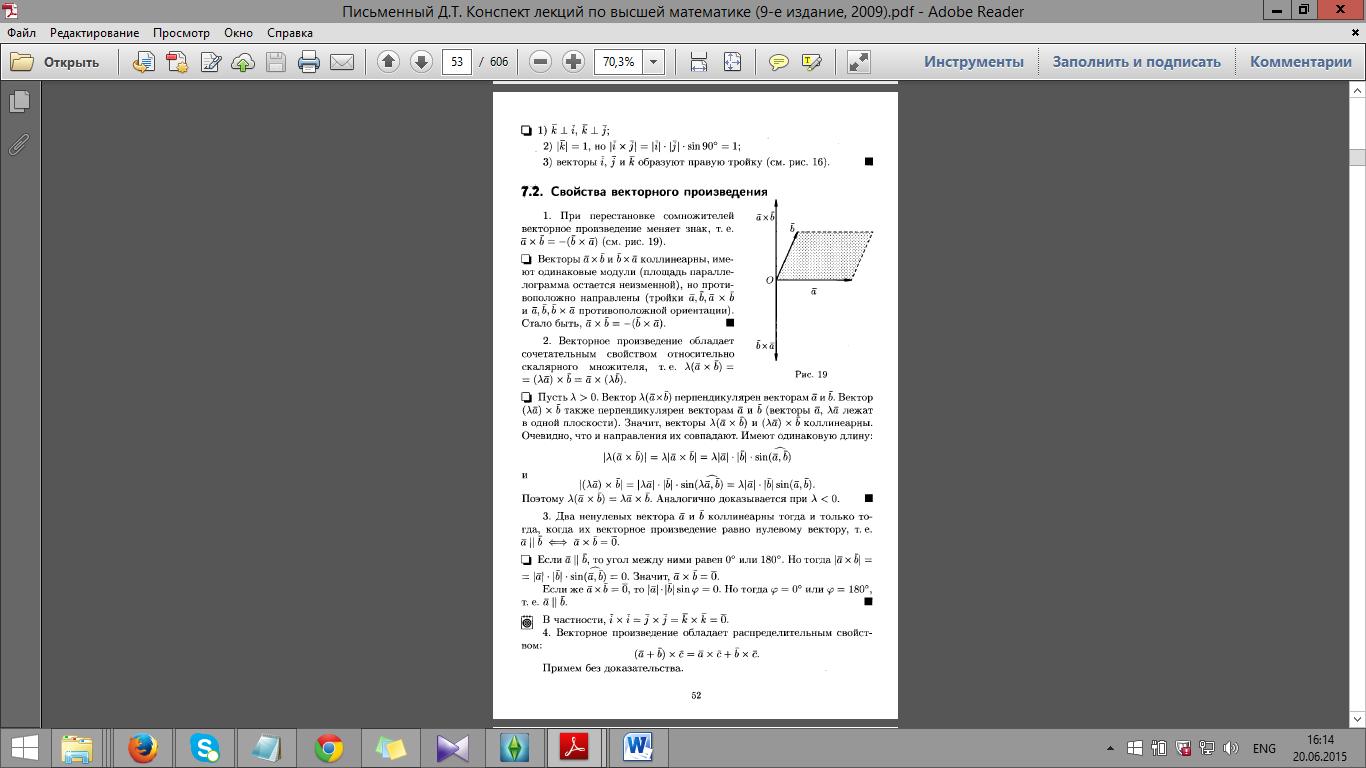Viewport: 1366px width, 768px height.
Task: Open Skype from the taskbar
Action: click(204, 747)
